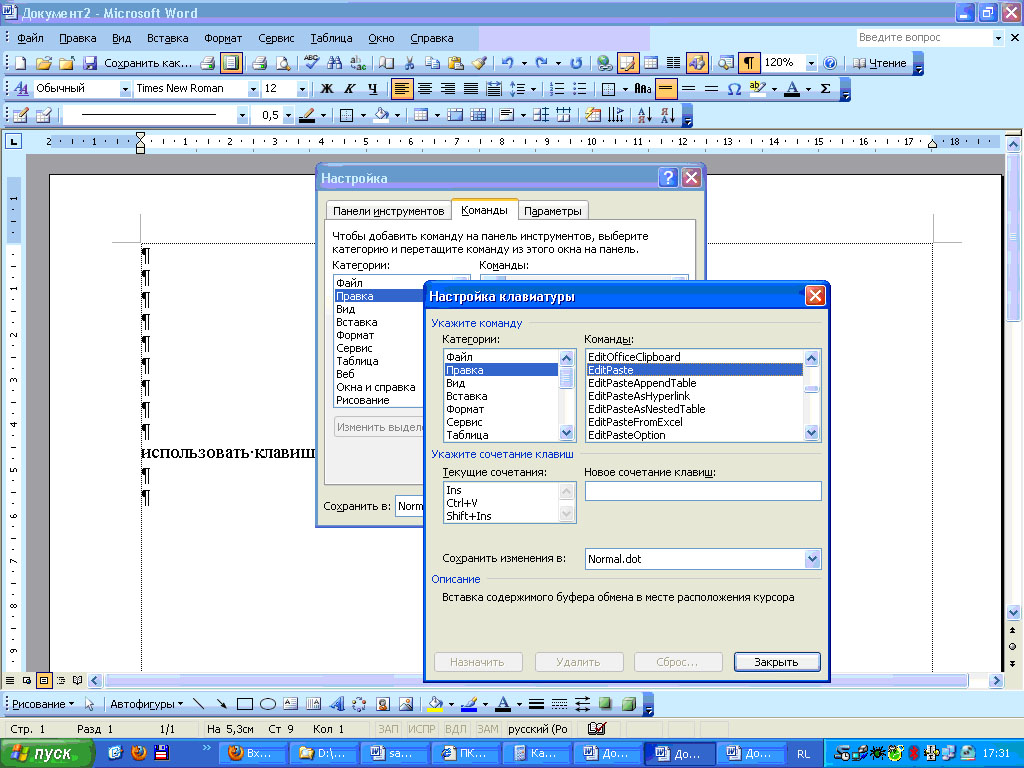1024x768 pixels.
Task: Click the numbered list icon
Action: point(556,89)
